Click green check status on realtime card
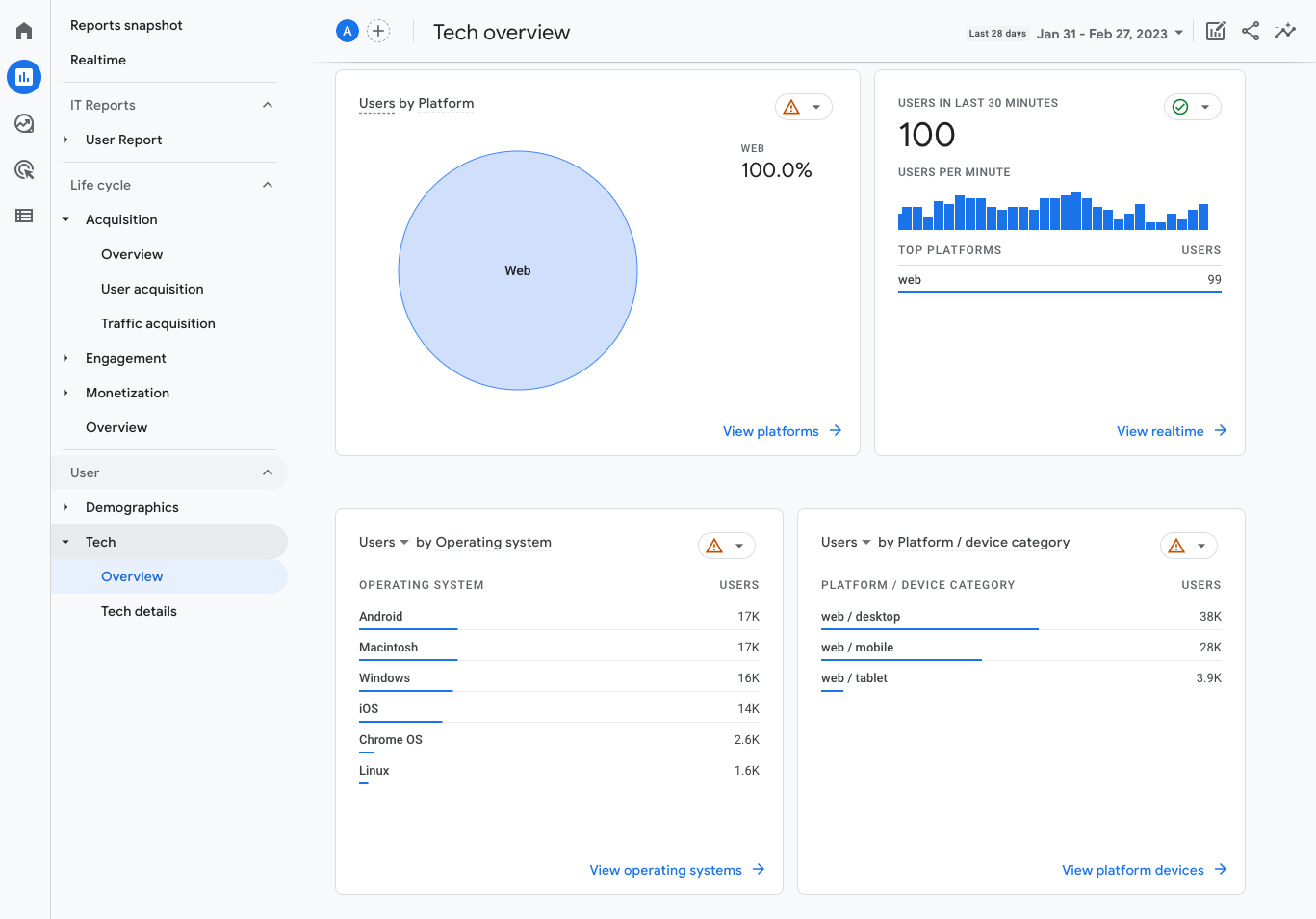Screen dimensions: 1316x919 click(x=1180, y=107)
